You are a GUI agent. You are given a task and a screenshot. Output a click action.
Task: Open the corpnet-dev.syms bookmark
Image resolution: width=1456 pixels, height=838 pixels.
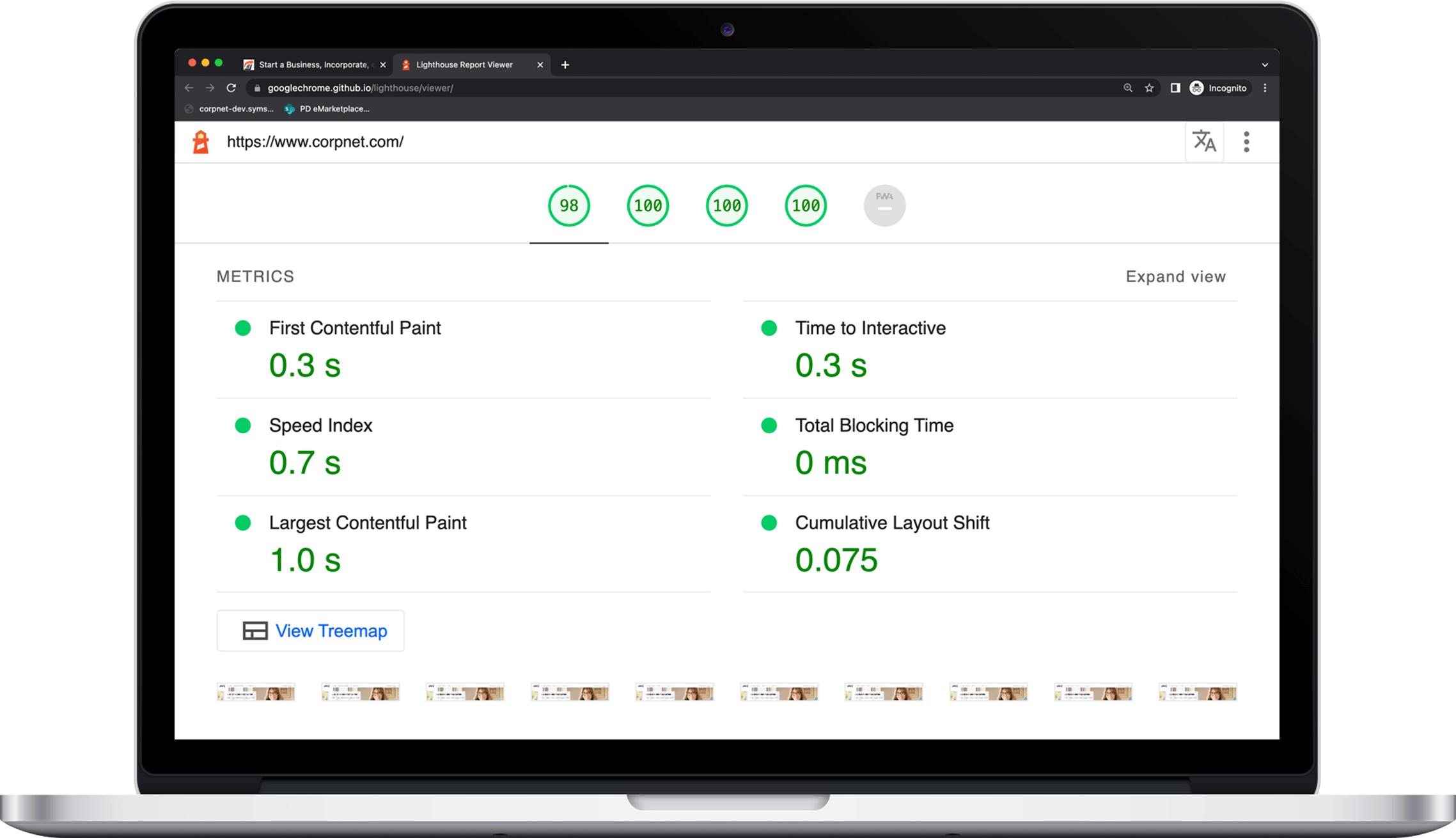[230, 109]
